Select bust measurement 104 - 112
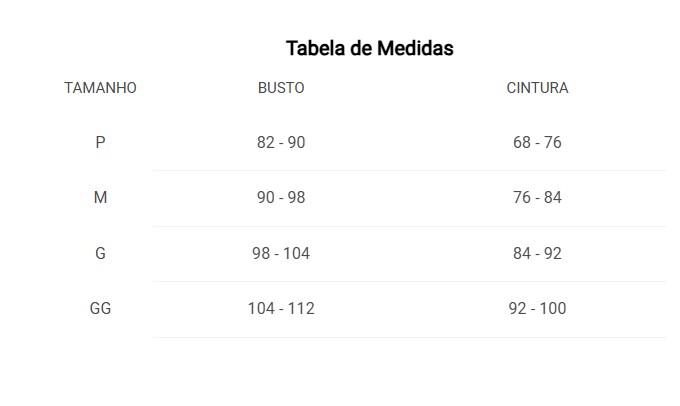This screenshot has width=680, height=406. pyautogui.click(x=281, y=308)
